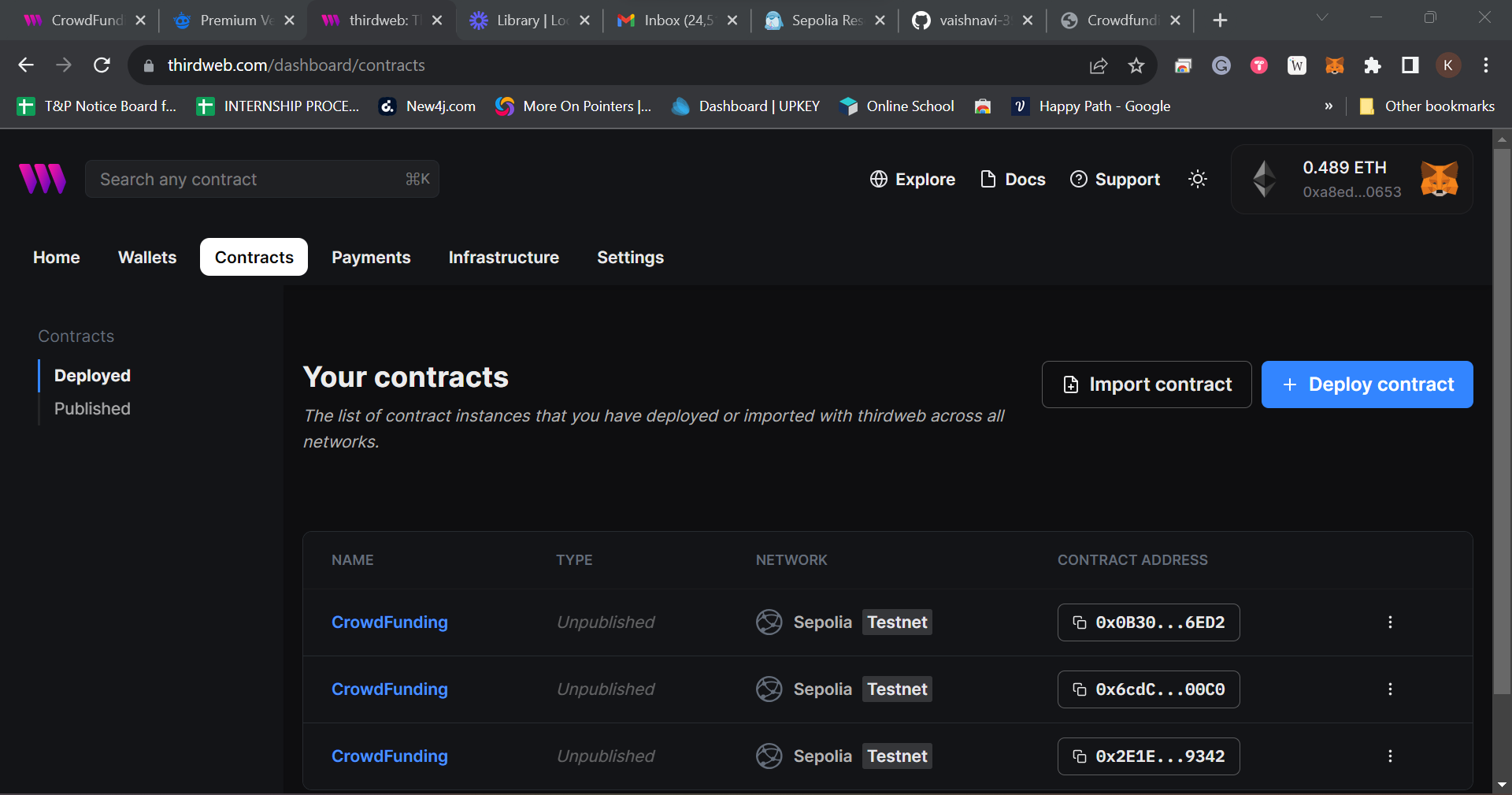Reload the thirdweb dashboard page

point(102,65)
